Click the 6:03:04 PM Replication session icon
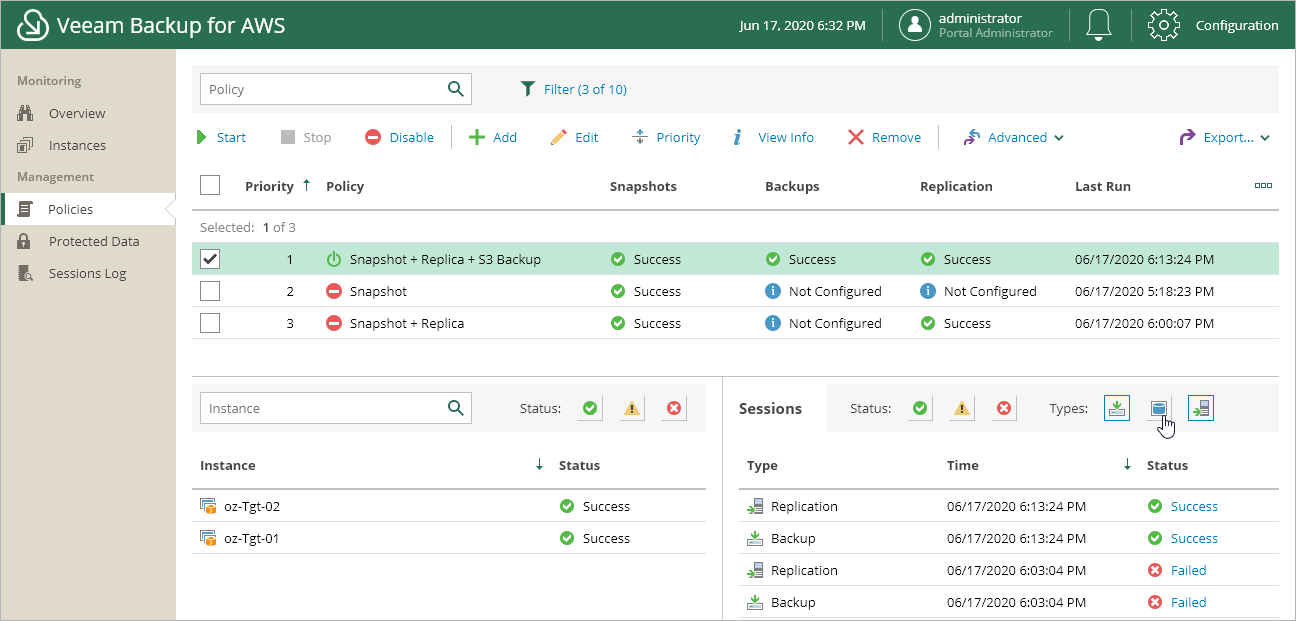This screenshot has width=1296, height=621. 755,570
